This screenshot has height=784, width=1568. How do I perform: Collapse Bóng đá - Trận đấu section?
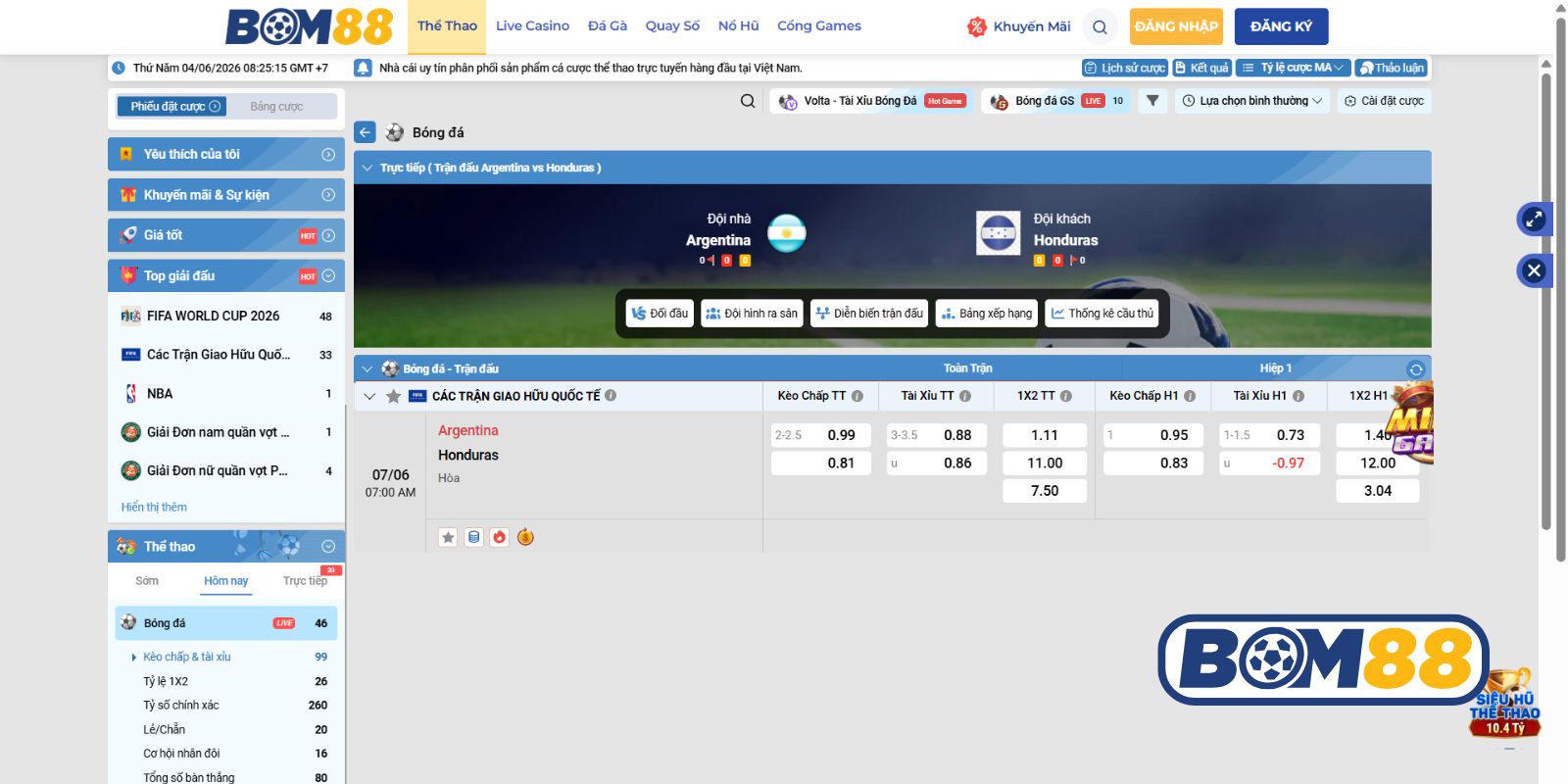pos(367,369)
